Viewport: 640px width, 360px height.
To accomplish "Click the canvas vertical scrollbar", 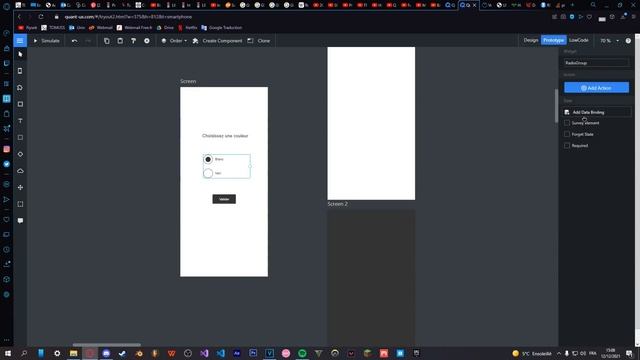I will pyautogui.click(x=556, y=105).
